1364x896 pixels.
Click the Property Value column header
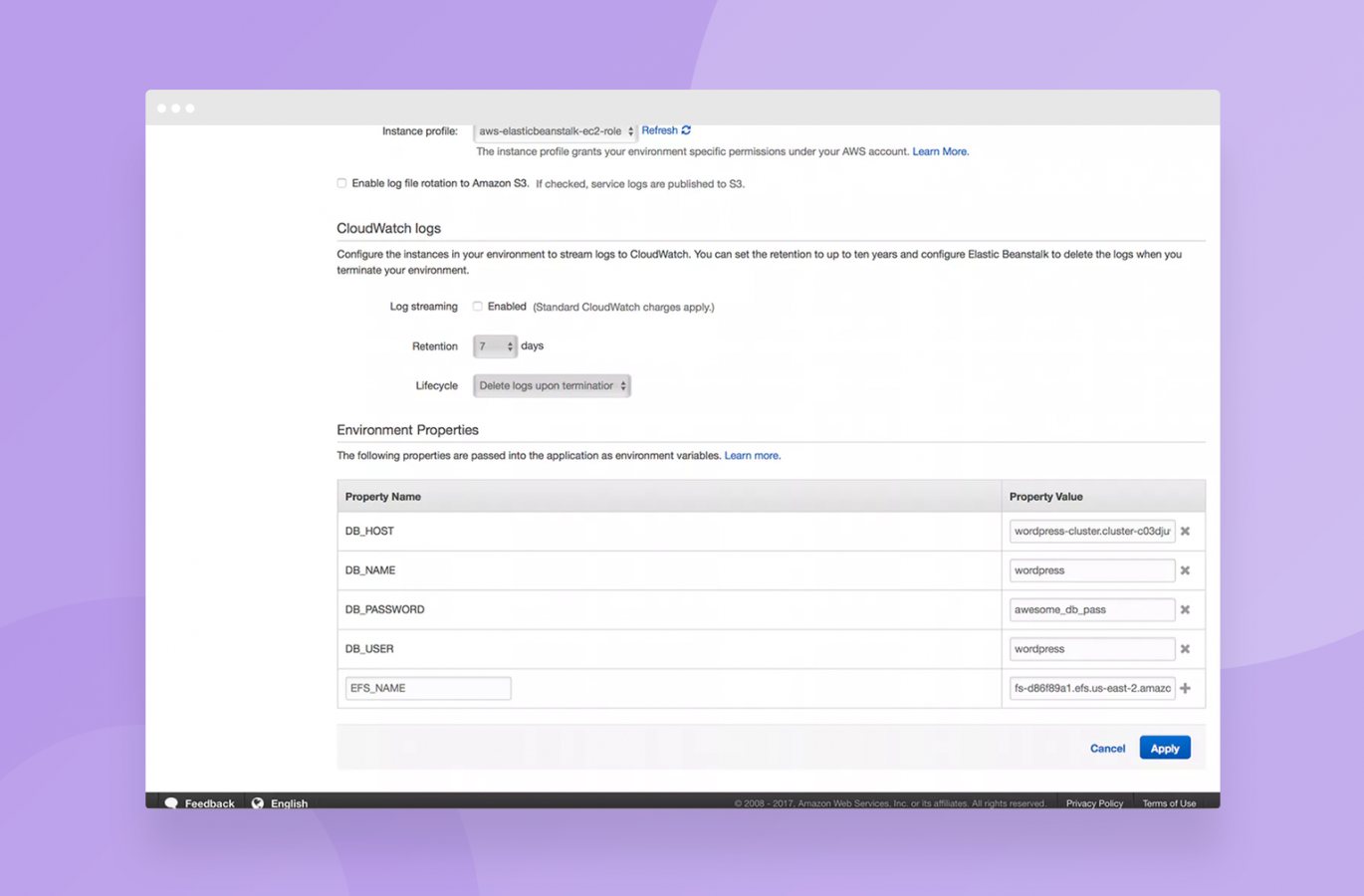(x=1103, y=496)
